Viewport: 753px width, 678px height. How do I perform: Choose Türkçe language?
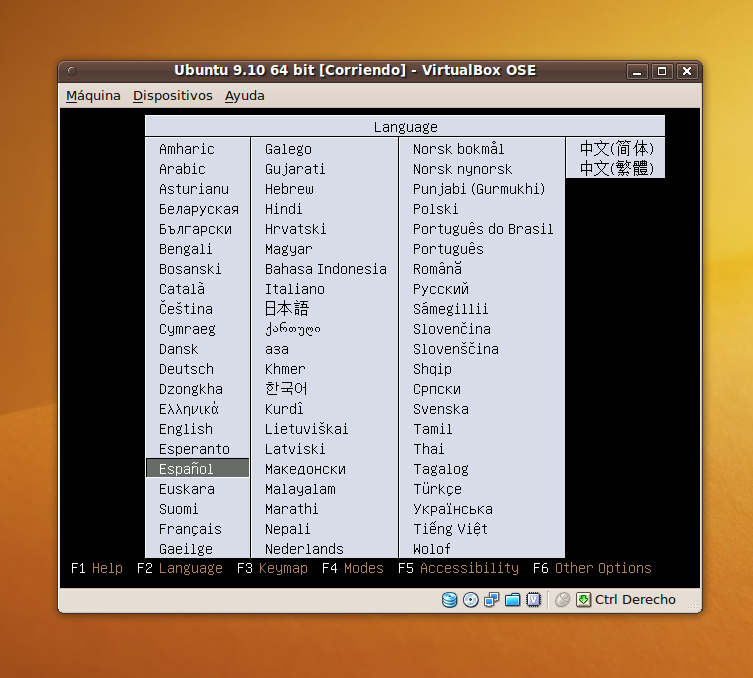(x=437, y=489)
